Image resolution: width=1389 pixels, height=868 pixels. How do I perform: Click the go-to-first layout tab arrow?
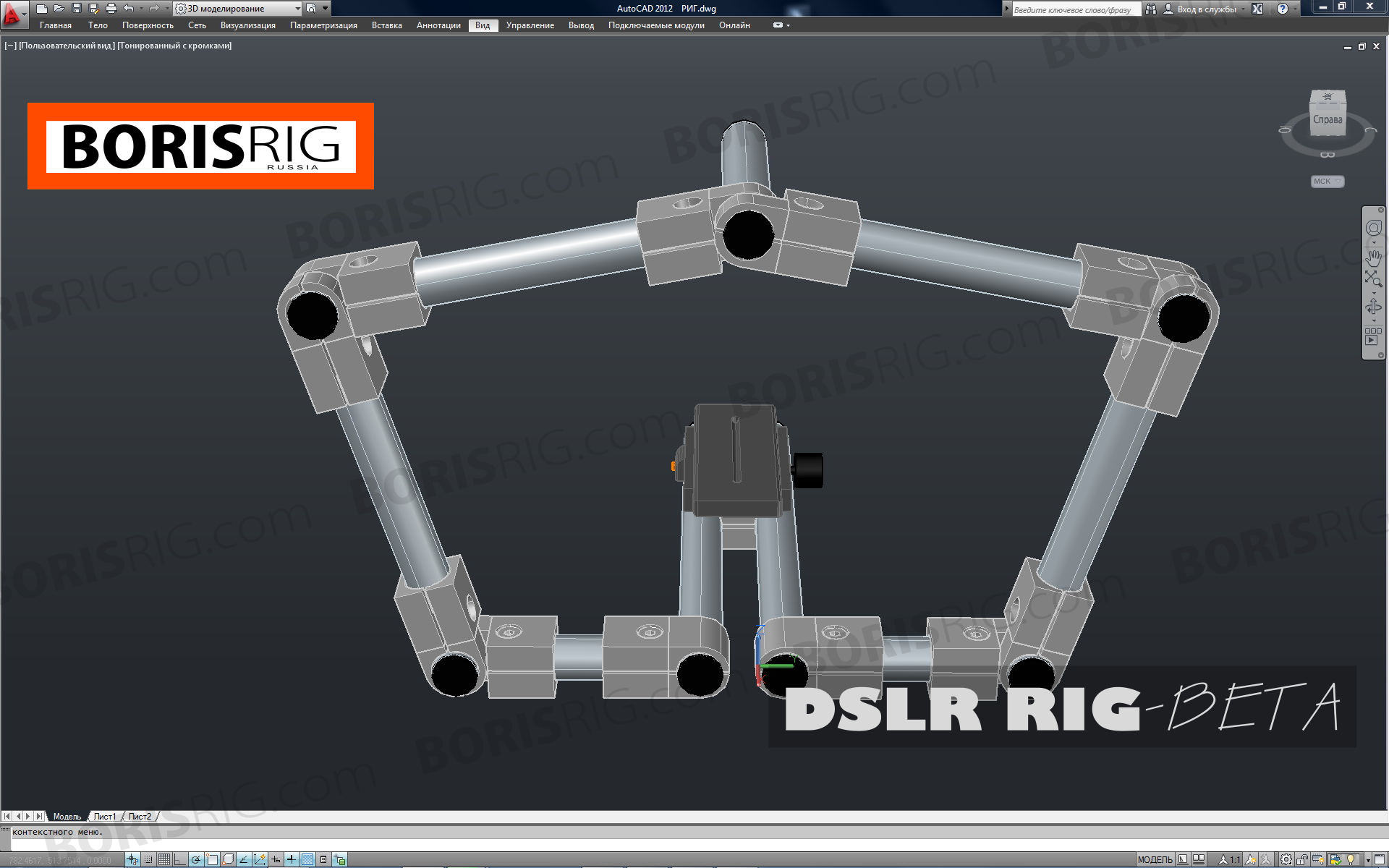click(8, 817)
